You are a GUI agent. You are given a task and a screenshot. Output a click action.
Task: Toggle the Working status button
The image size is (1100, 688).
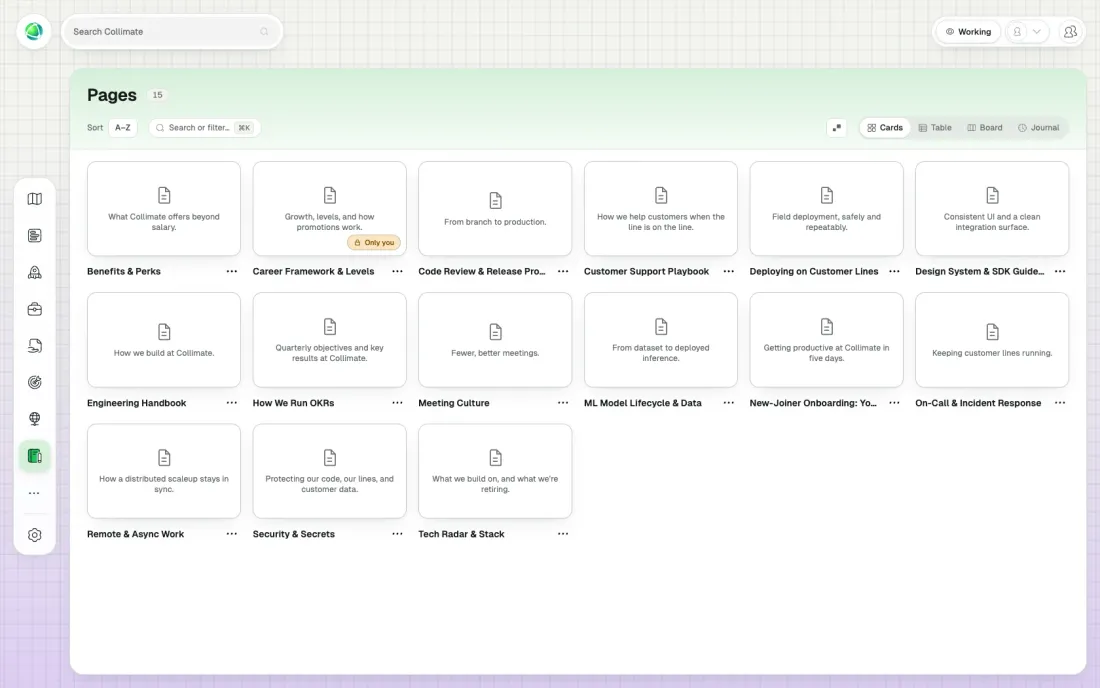pyautogui.click(x=968, y=32)
